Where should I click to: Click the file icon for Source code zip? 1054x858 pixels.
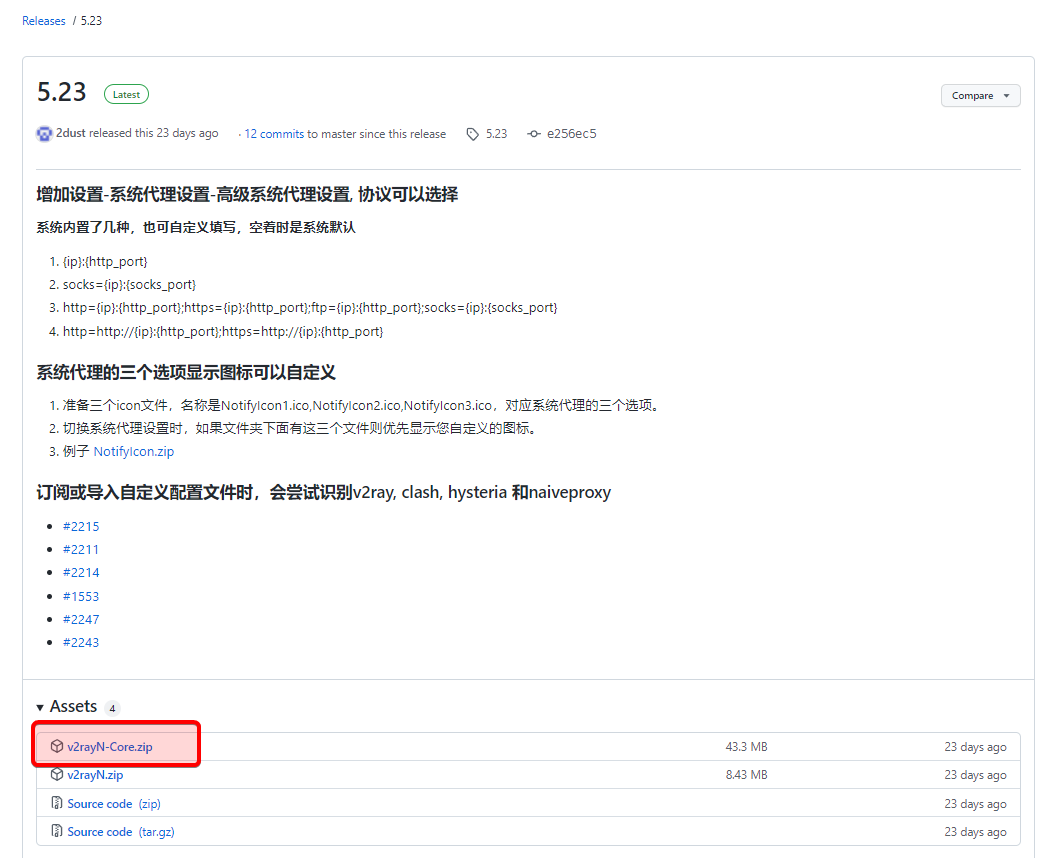coord(57,804)
